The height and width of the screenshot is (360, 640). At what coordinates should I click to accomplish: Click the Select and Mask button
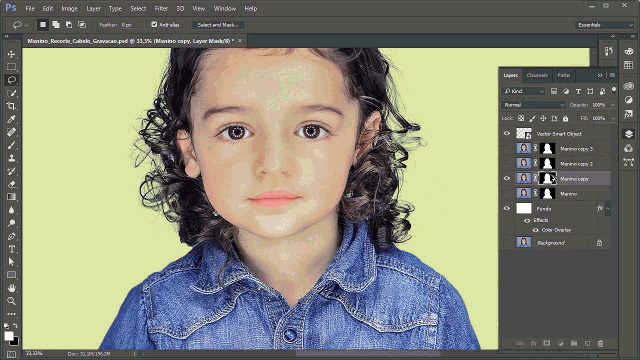pyautogui.click(x=218, y=25)
